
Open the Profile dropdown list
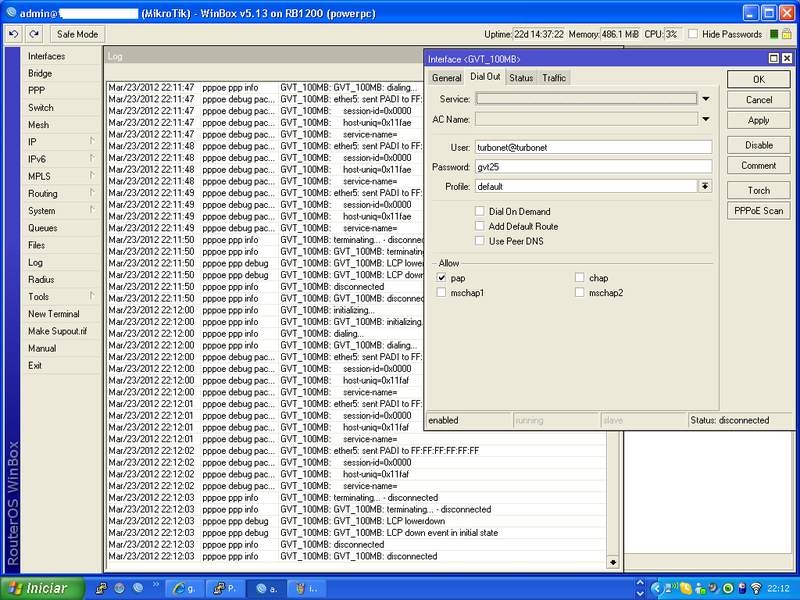coord(705,186)
